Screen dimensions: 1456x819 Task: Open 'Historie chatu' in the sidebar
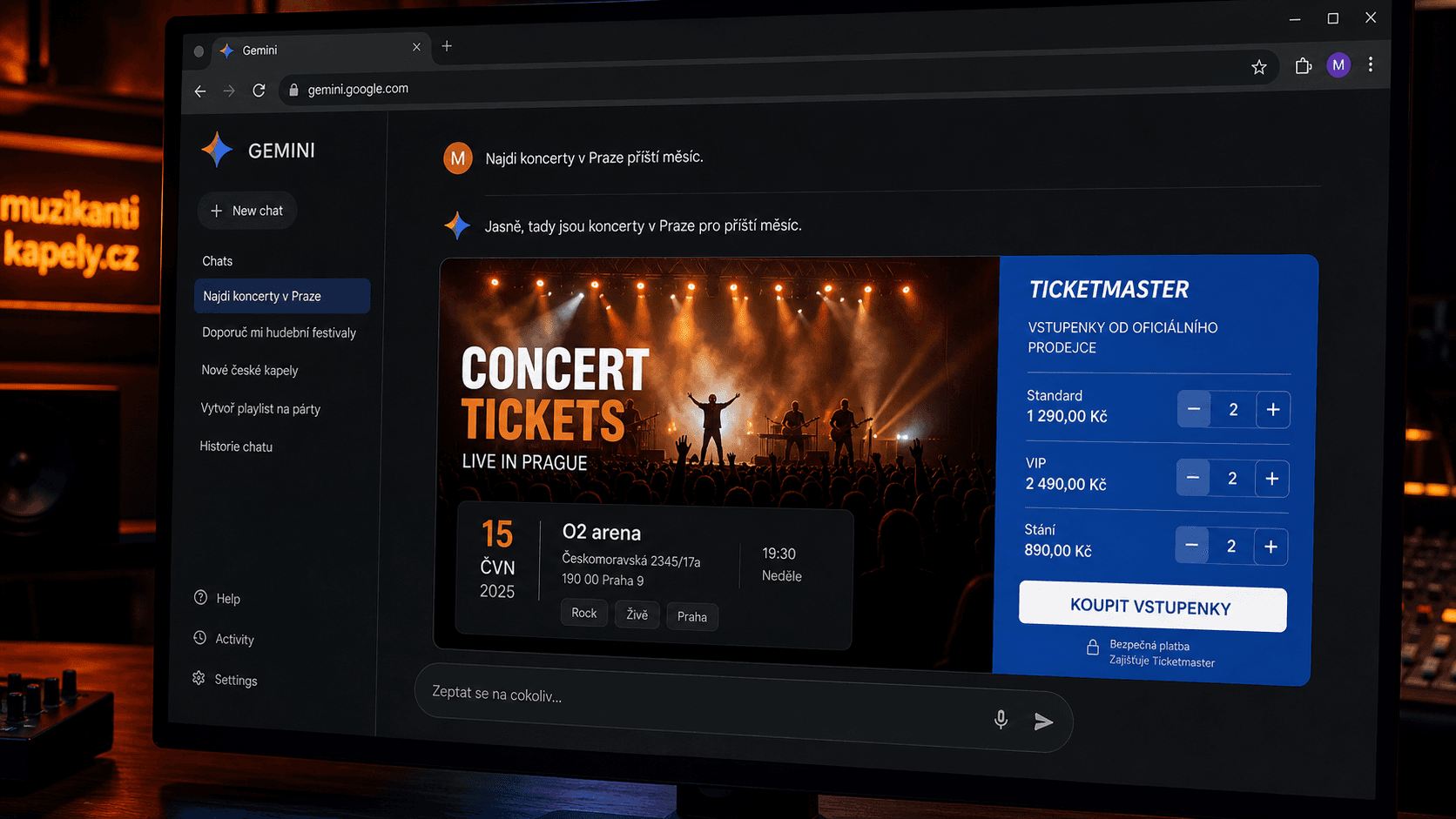tap(236, 446)
